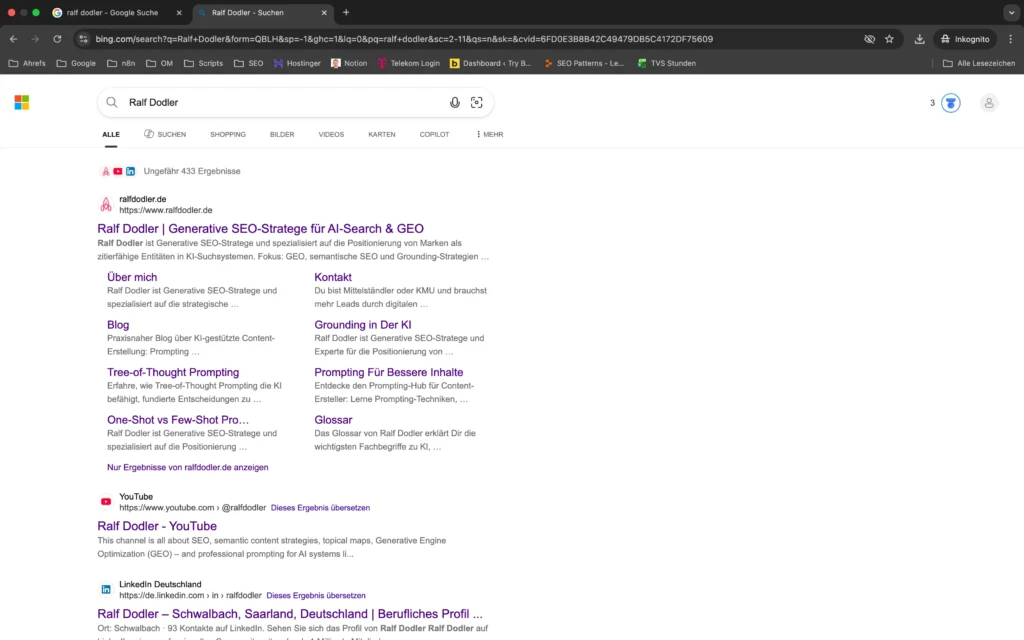Viewport: 1024px width, 640px height.
Task: Open Copilot using the icon near the profile
Action: coord(950,102)
